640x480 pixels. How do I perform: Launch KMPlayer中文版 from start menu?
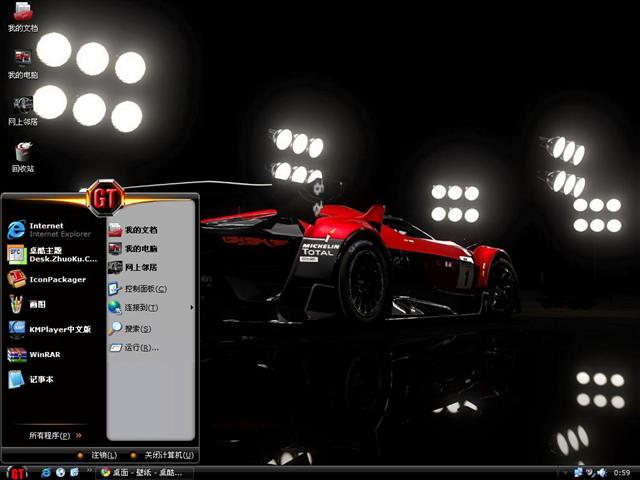52,329
